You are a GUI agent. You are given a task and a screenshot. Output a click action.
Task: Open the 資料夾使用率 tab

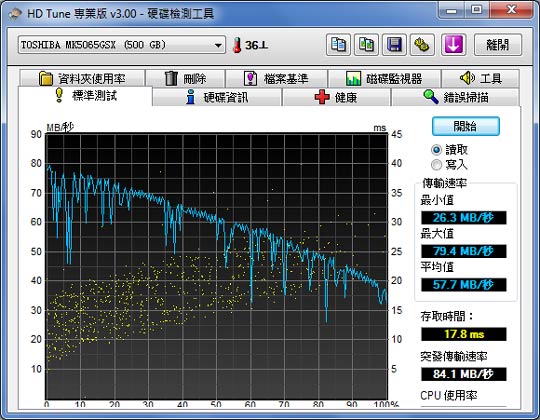[82, 78]
